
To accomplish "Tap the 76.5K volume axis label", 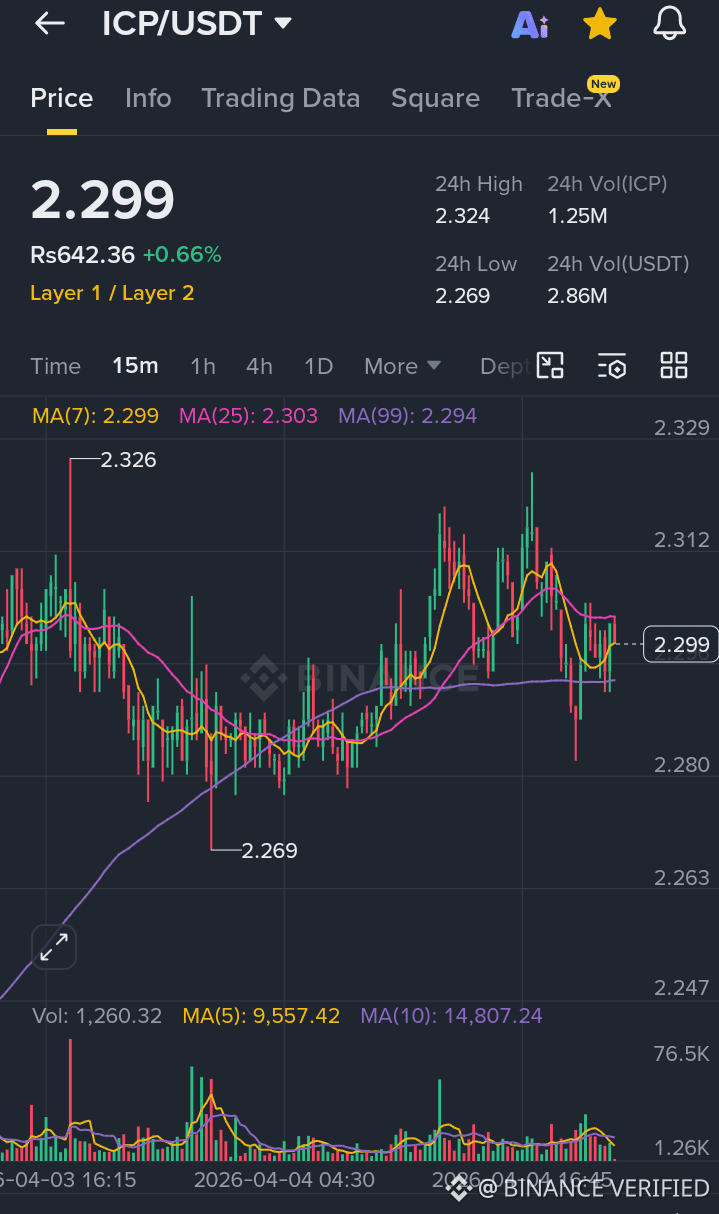I will coord(681,1054).
